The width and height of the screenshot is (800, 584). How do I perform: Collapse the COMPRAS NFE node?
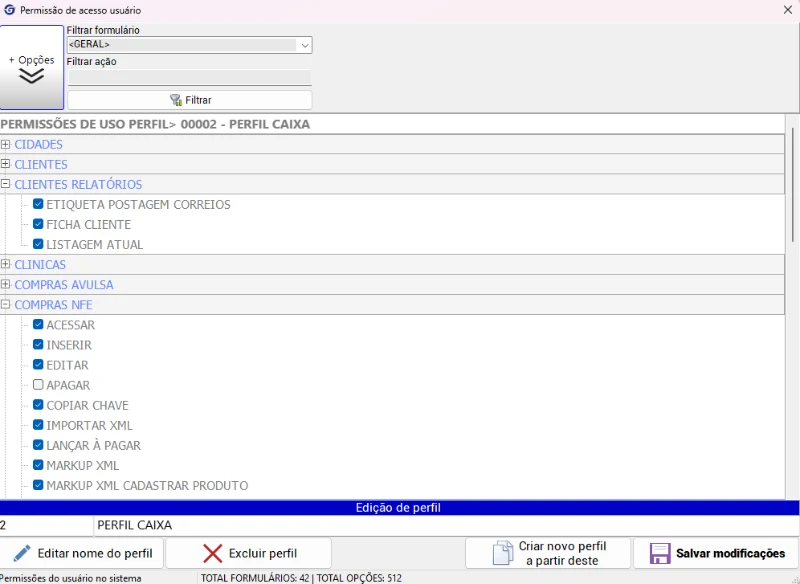pyautogui.click(x=6, y=304)
